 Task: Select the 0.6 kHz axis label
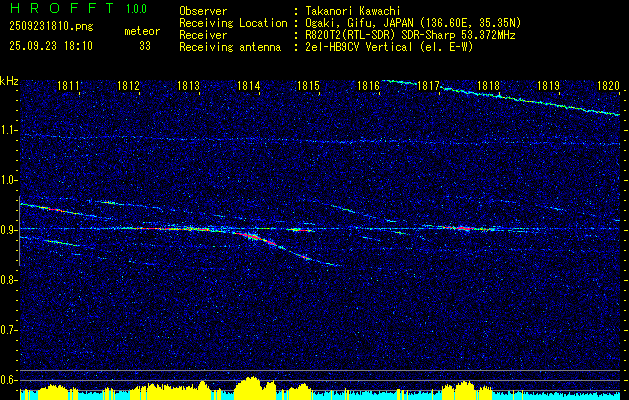(9, 379)
